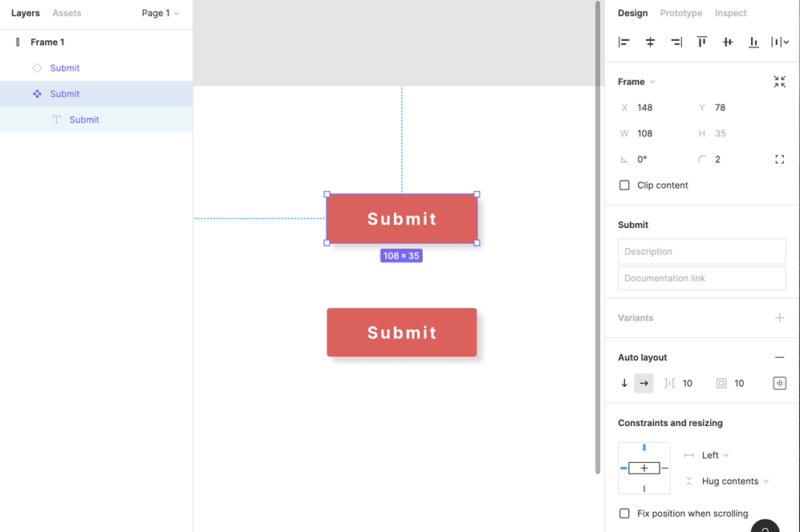Switch to the Assets tab
Viewport: 800px width, 532px height.
point(67,13)
